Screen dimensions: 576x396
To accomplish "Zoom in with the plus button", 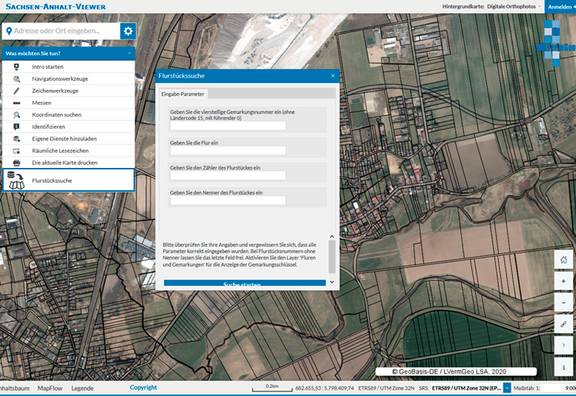I will (564, 281).
